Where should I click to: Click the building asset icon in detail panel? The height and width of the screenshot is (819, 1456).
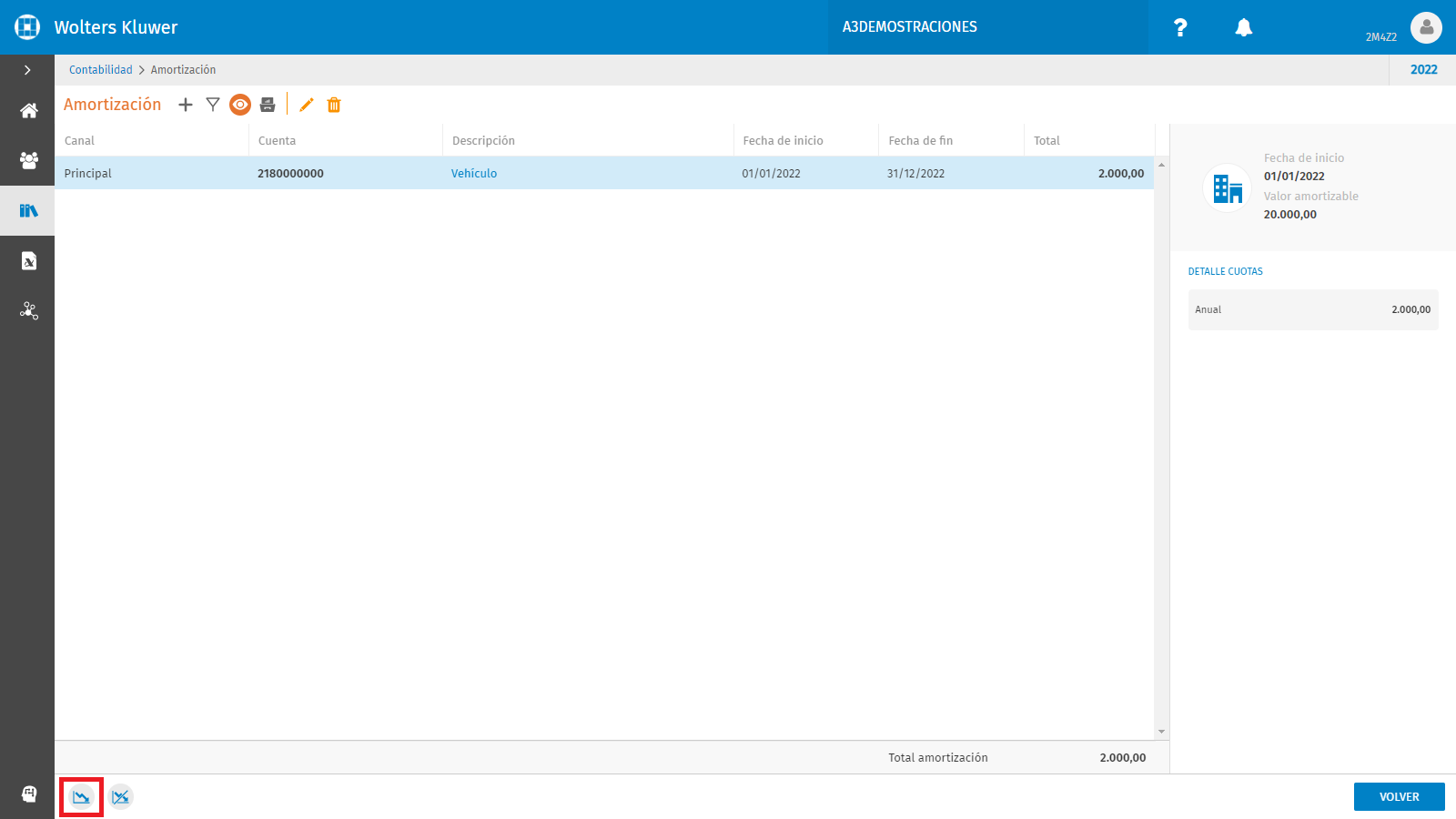(1227, 188)
